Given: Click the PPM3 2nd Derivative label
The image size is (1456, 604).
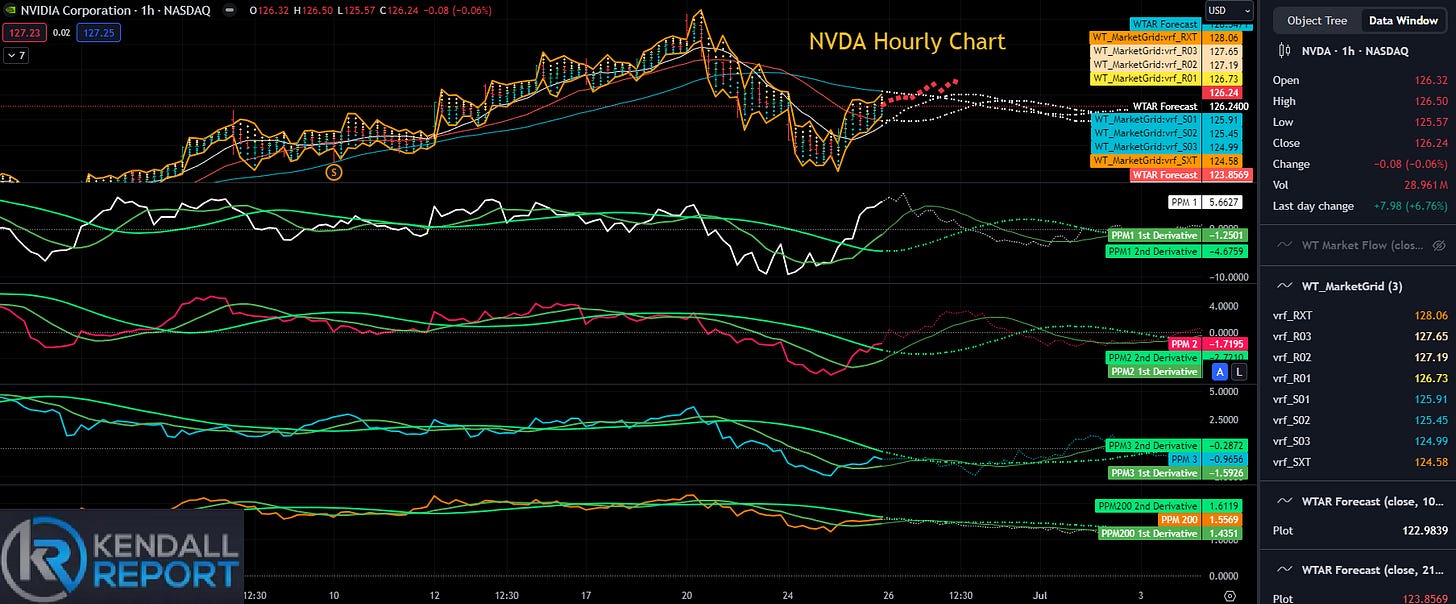Looking at the screenshot, I should [x=1153, y=445].
